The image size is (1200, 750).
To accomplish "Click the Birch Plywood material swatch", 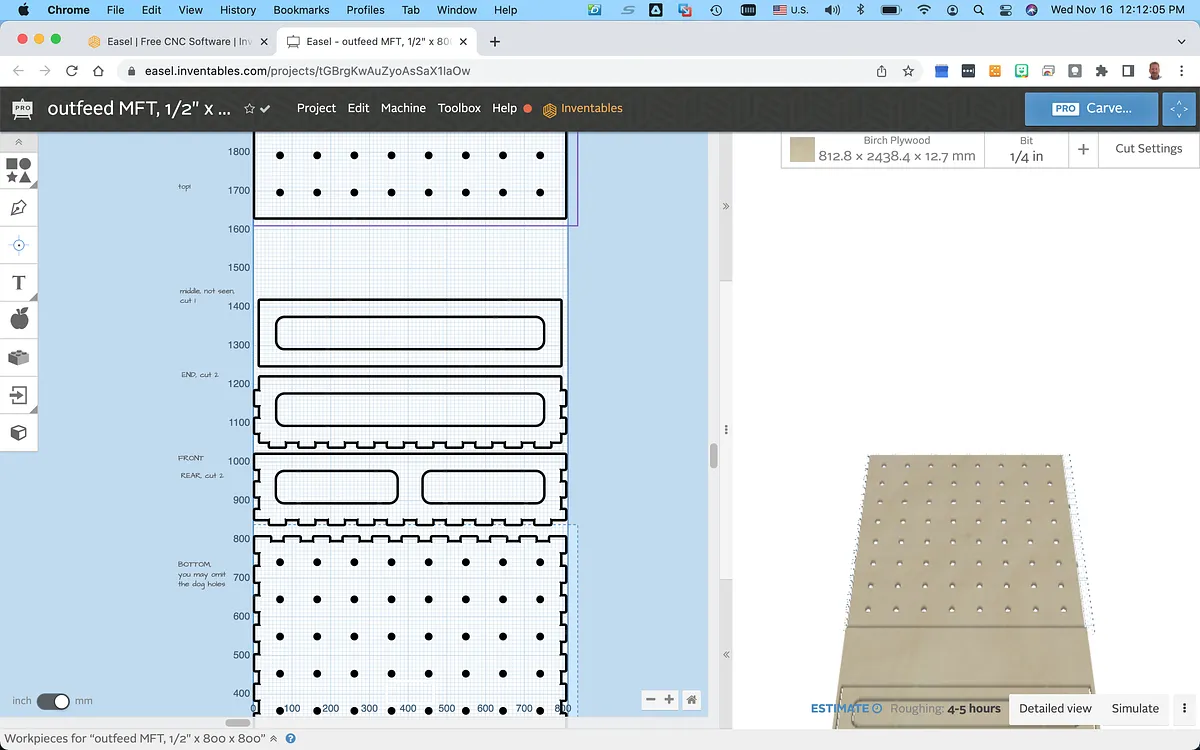I will pos(802,150).
